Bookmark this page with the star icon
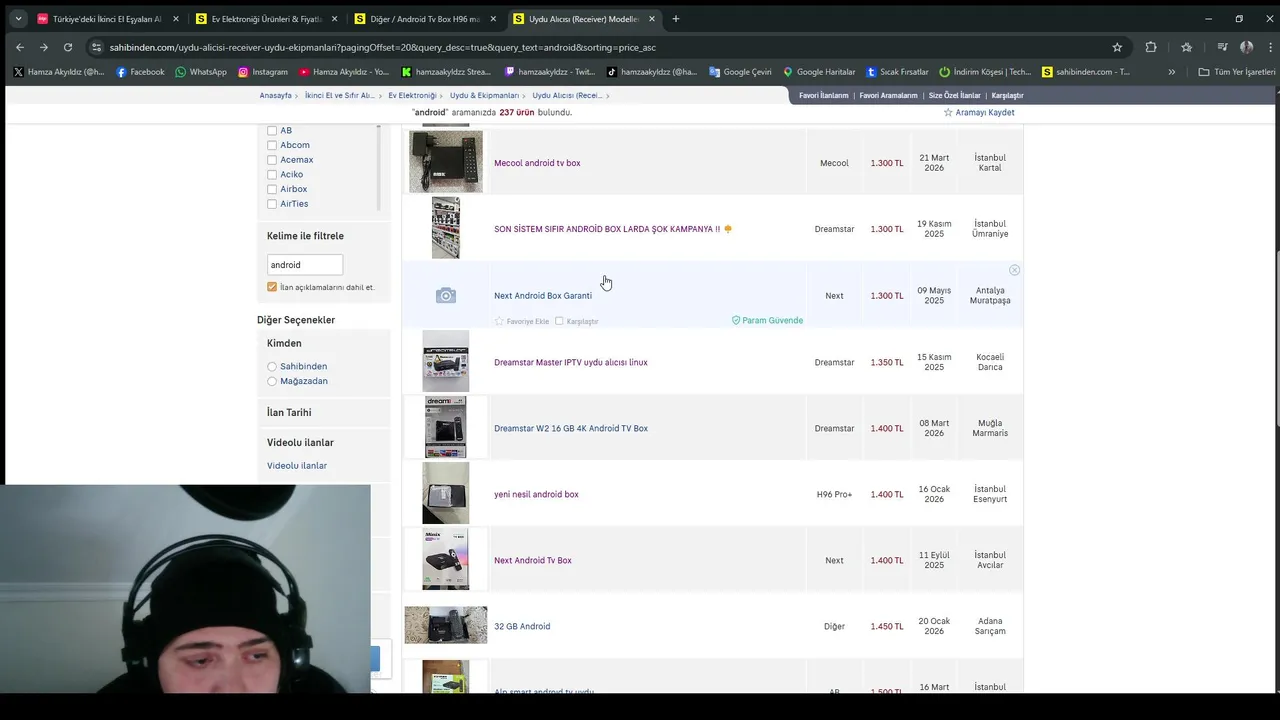This screenshot has height=720, width=1280. (x=1117, y=47)
